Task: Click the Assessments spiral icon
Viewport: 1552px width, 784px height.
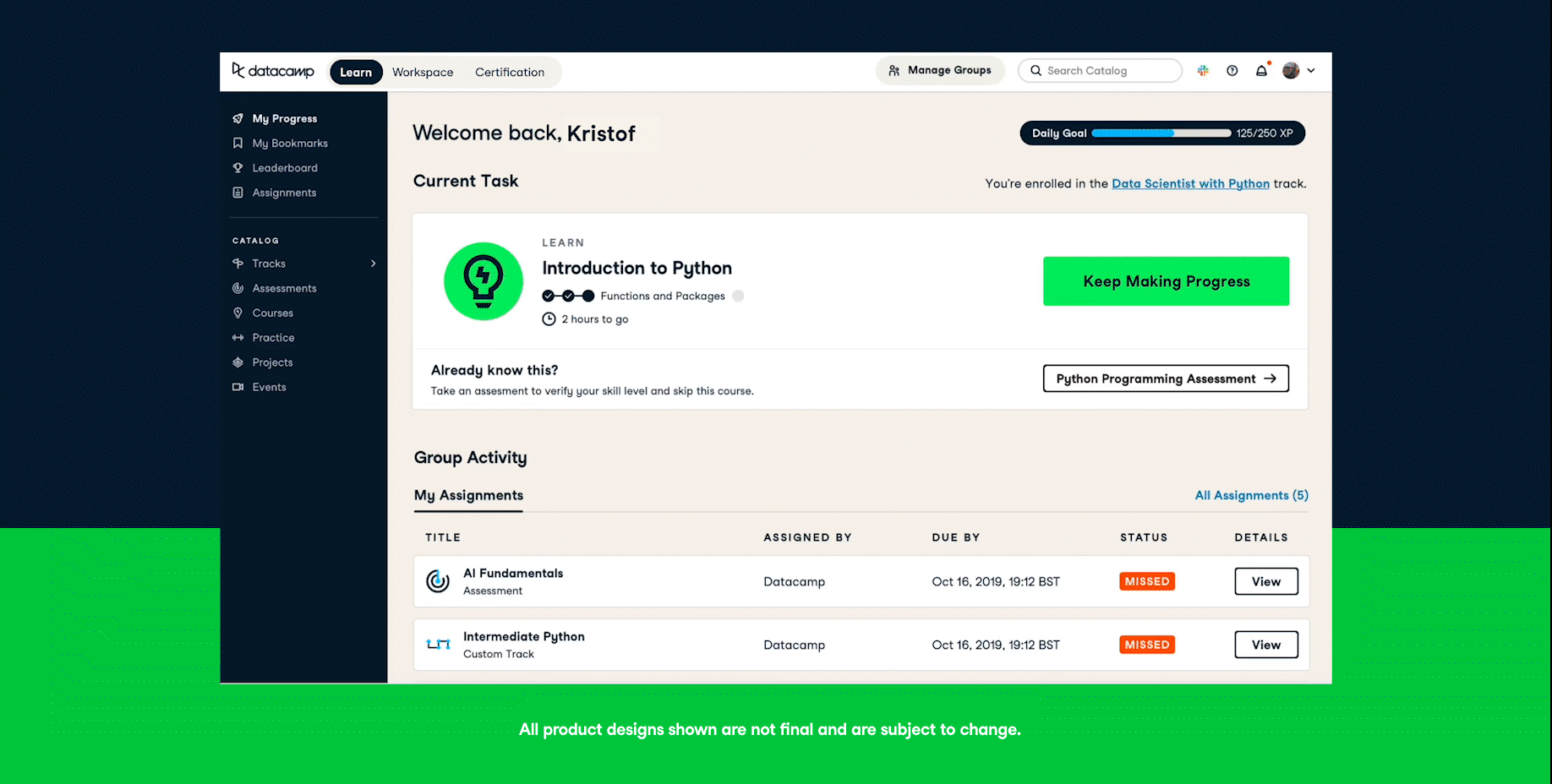Action: 238,288
